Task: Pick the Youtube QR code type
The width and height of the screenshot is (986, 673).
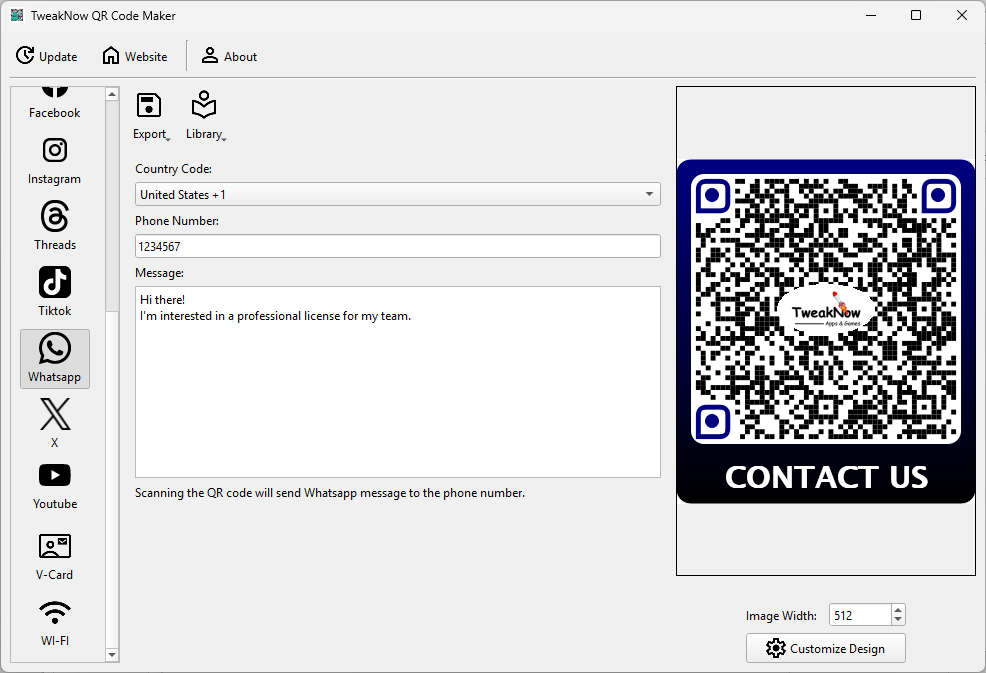Action: coord(55,486)
